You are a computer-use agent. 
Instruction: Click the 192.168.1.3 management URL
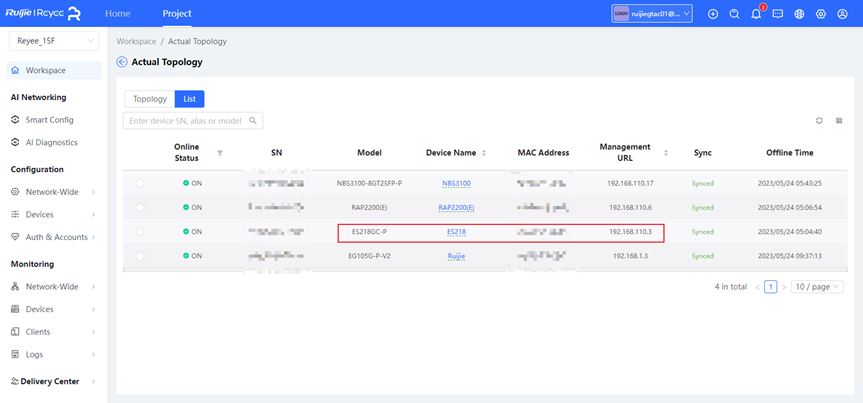630,256
